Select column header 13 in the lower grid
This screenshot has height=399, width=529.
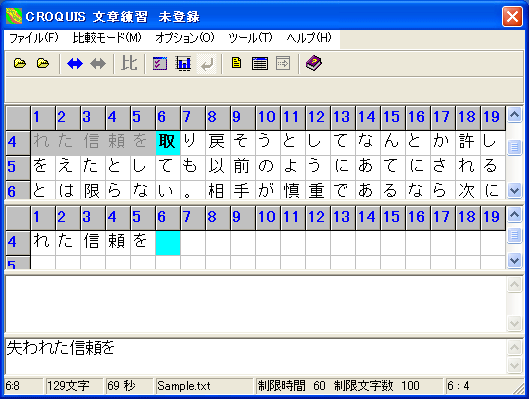343,218
